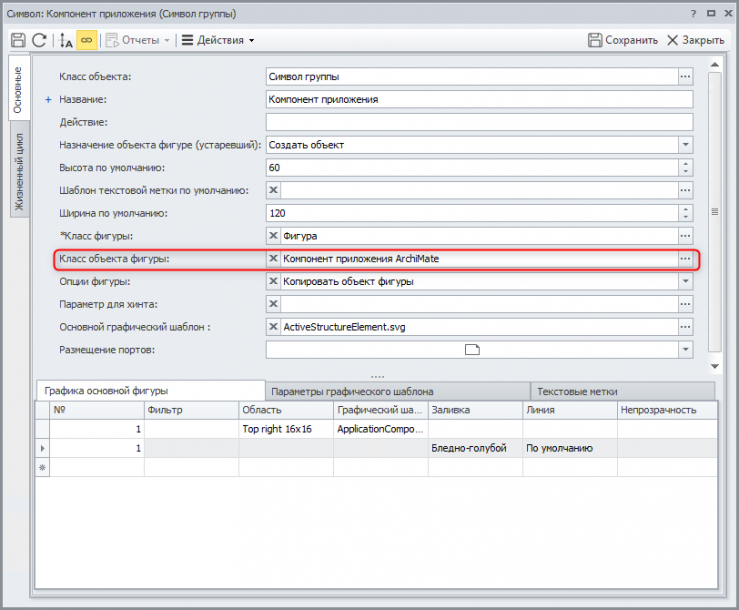
Task: Click the save disk icon in toolbar
Action: pyautogui.click(x=18, y=40)
